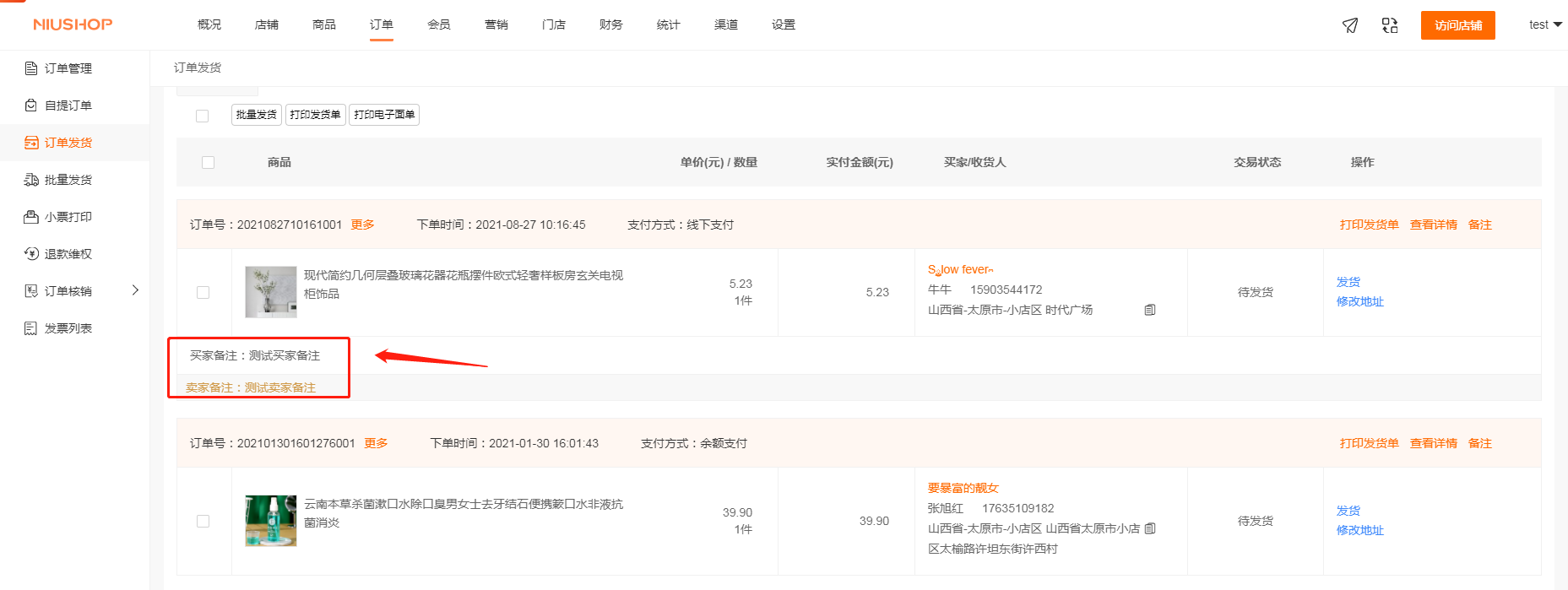The image size is (1568, 590).
Task: Open the 会员 top menu
Action: click(x=439, y=24)
